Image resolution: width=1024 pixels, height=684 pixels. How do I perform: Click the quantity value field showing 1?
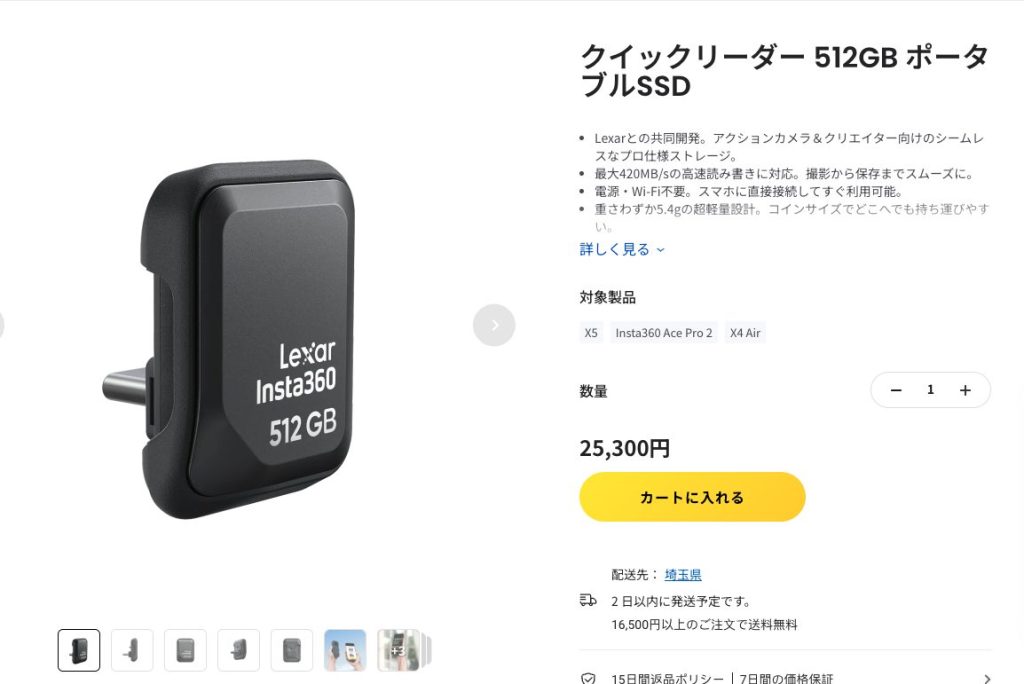(x=931, y=390)
